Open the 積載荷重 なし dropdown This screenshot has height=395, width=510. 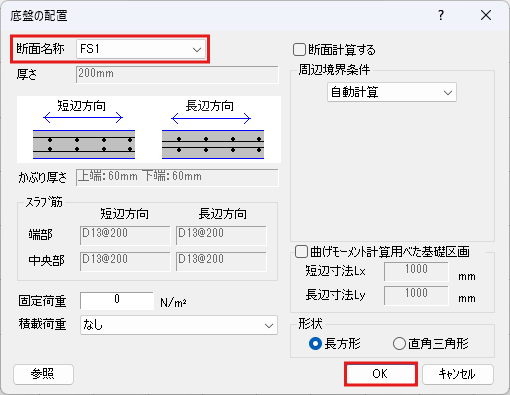coord(179,325)
